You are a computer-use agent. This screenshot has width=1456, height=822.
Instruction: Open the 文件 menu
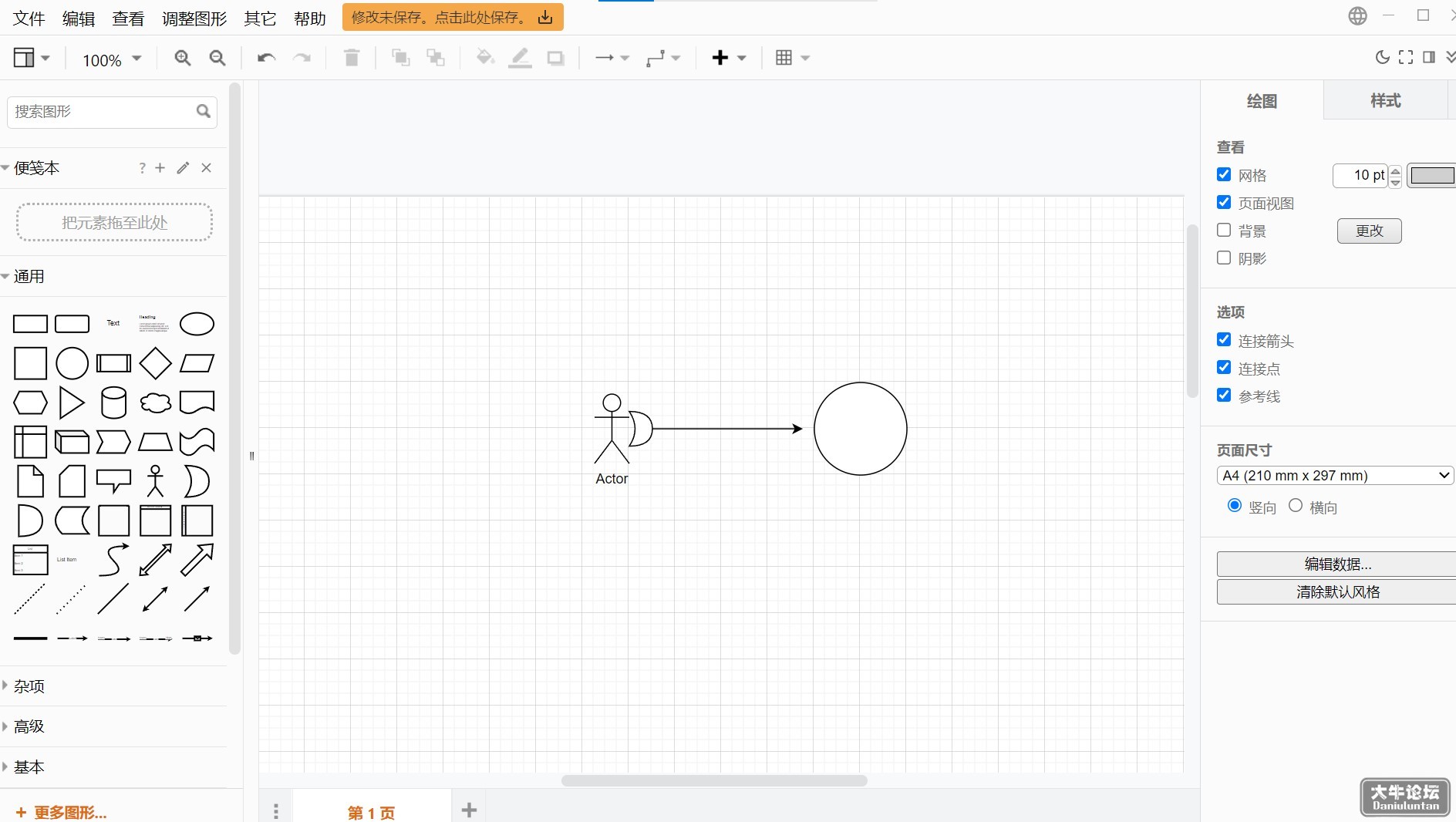[x=29, y=19]
